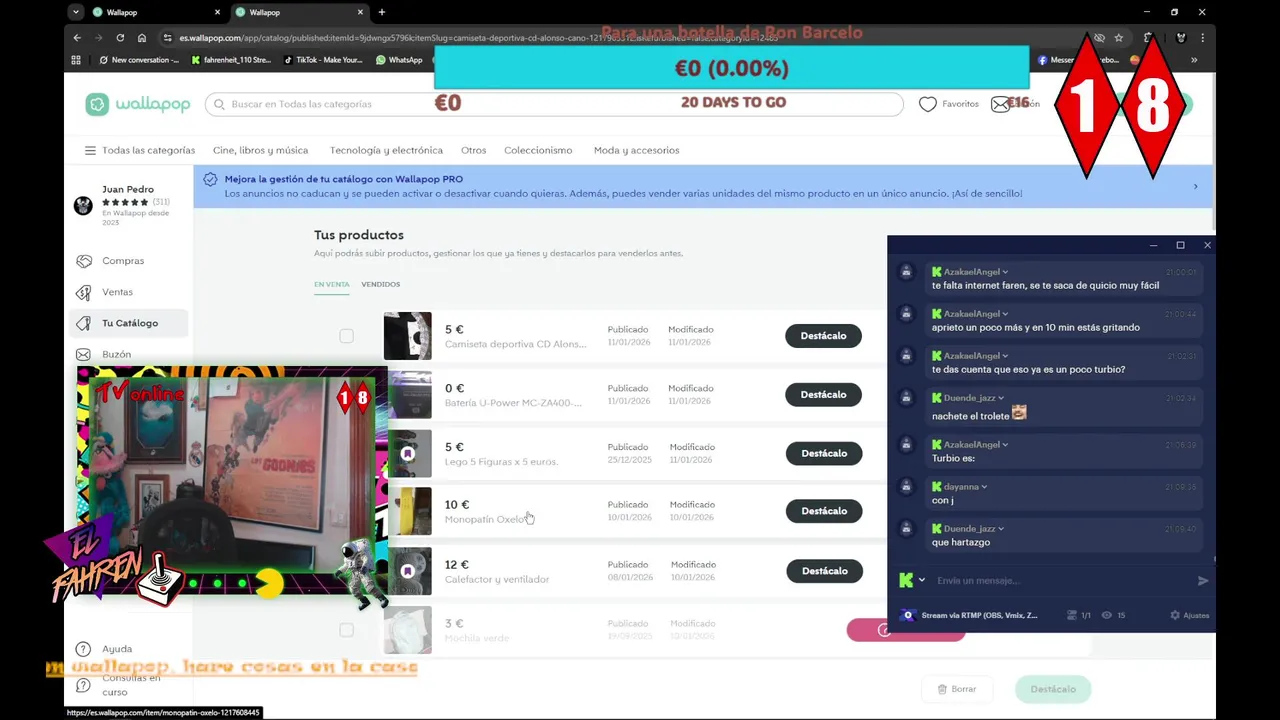Expand Duende_jazz menu on 'nachete el trolete' message
The width and height of the screenshot is (1280, 720).
[x=1001, y=398]
